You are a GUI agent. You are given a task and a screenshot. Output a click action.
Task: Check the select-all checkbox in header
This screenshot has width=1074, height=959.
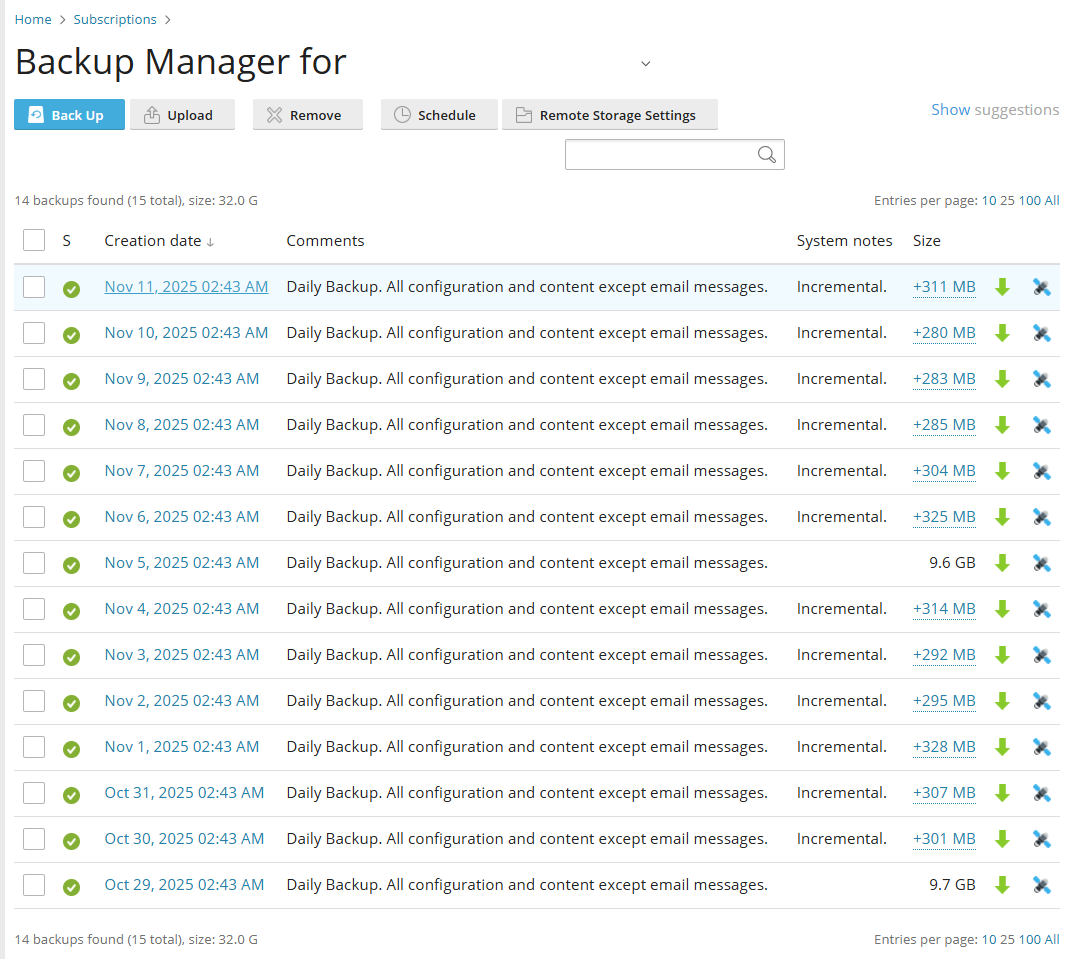click(x=34, y=240)
